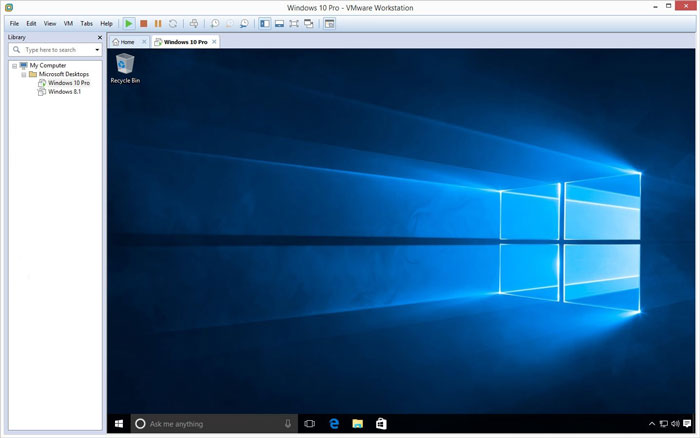
Task: Toggle the library sidebar view button
Action: [264, 23]
